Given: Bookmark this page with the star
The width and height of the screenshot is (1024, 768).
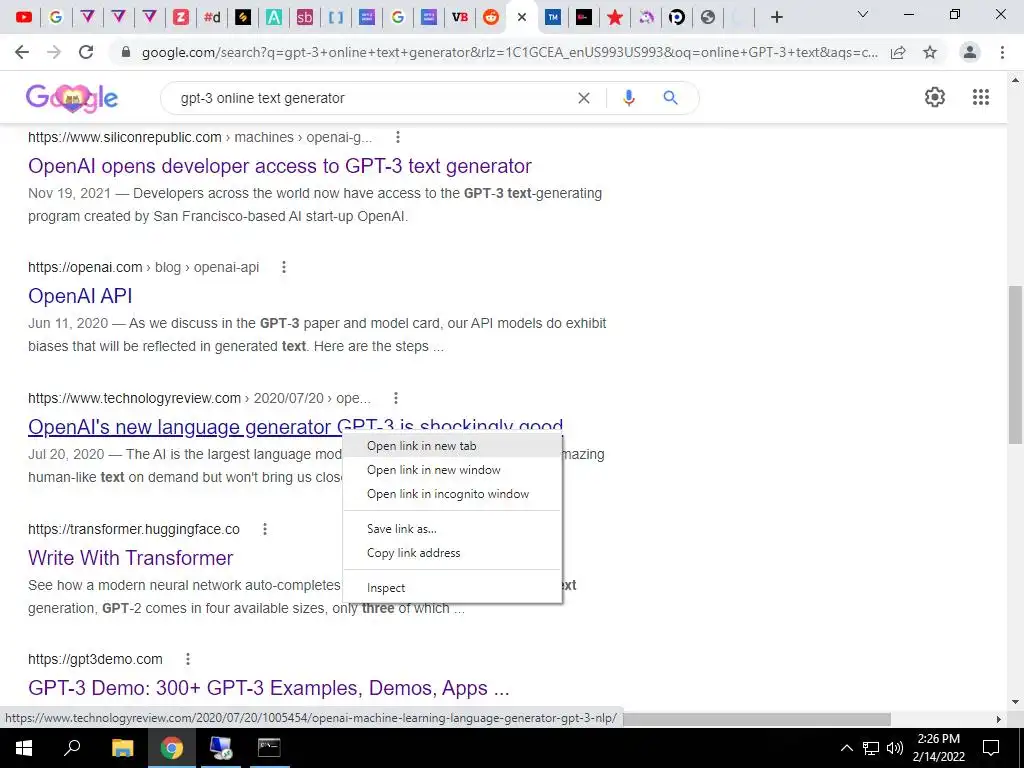Looking at the screenshot, I should (930, 52).
